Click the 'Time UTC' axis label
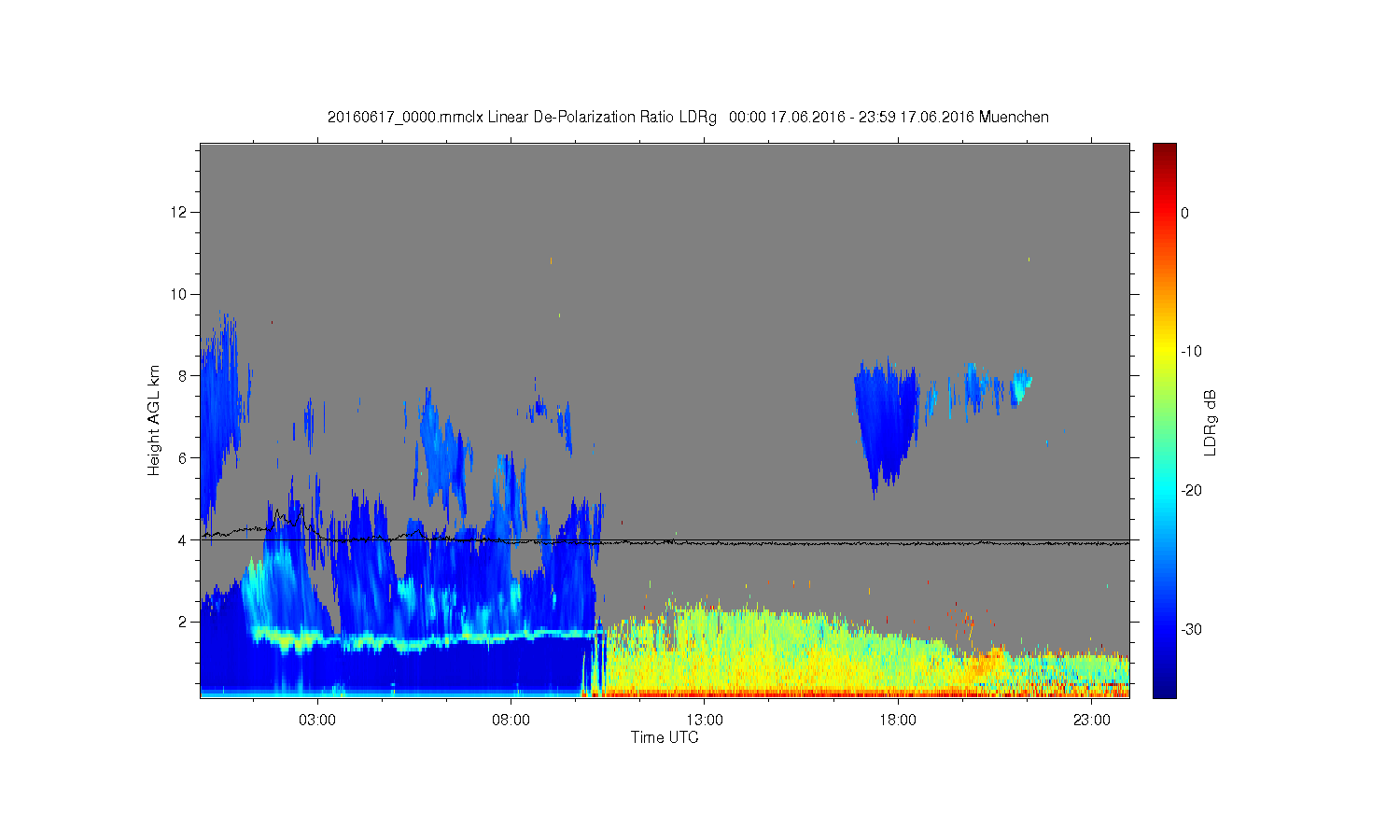This screenshot has width=1400, height=840. pyautogui.click(x=665, y=737)
